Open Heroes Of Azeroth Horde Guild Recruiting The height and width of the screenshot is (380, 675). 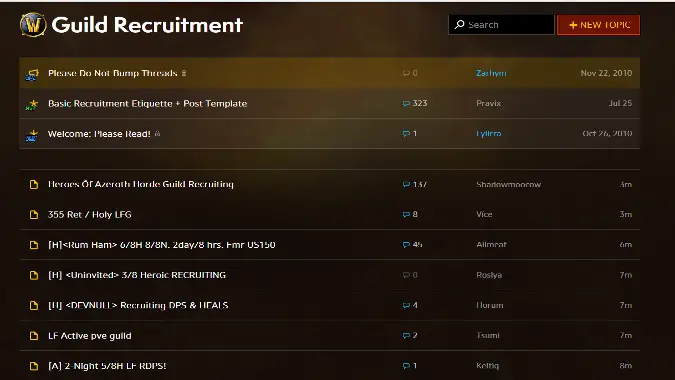(141, 184)
